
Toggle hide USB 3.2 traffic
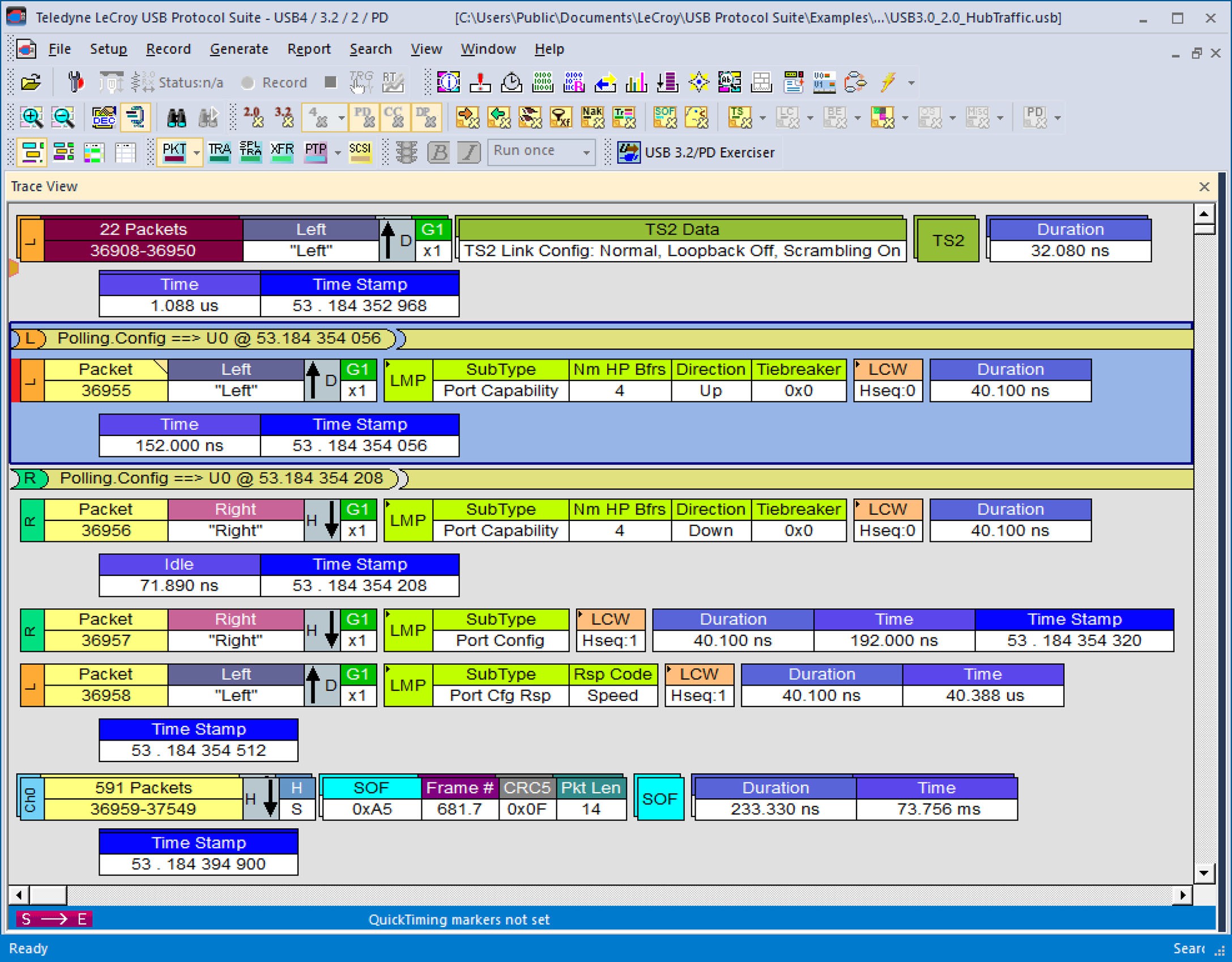pos(284,117)
